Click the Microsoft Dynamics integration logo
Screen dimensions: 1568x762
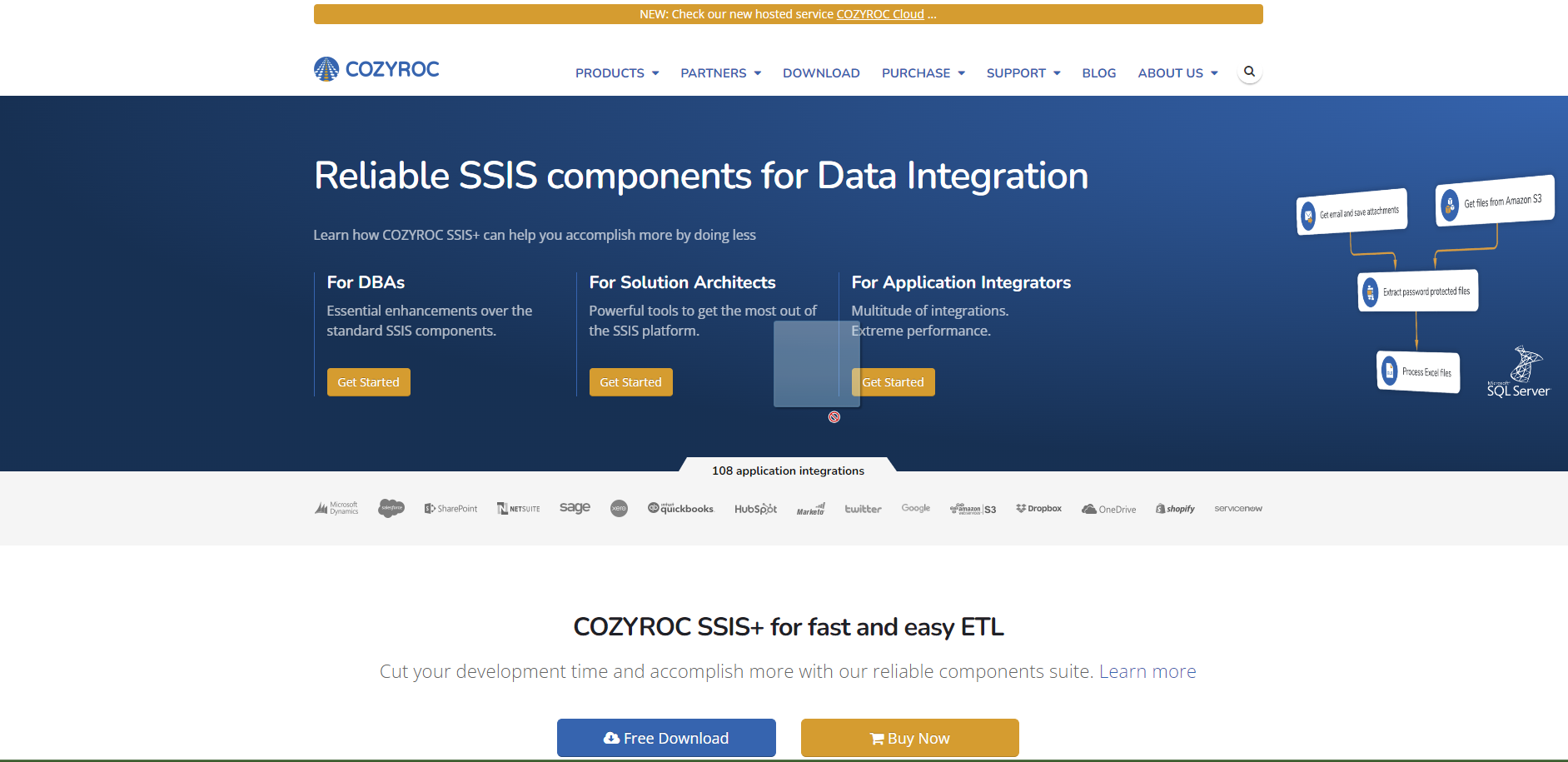pyautogui.click(x=336, y=508)
